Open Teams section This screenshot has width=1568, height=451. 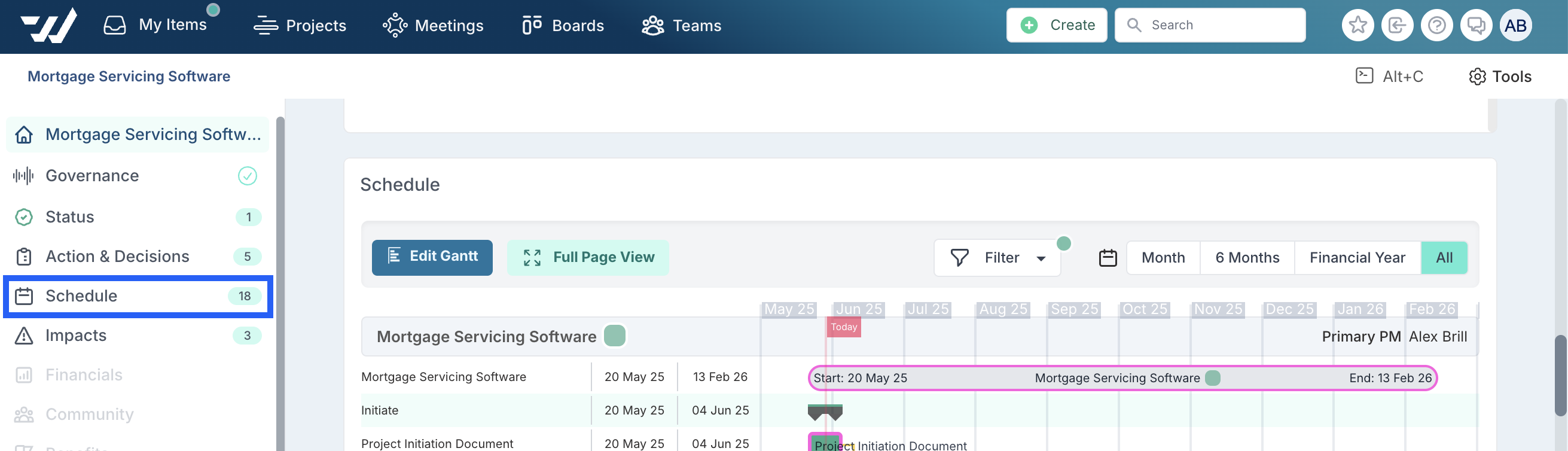(x=681, y=26)
